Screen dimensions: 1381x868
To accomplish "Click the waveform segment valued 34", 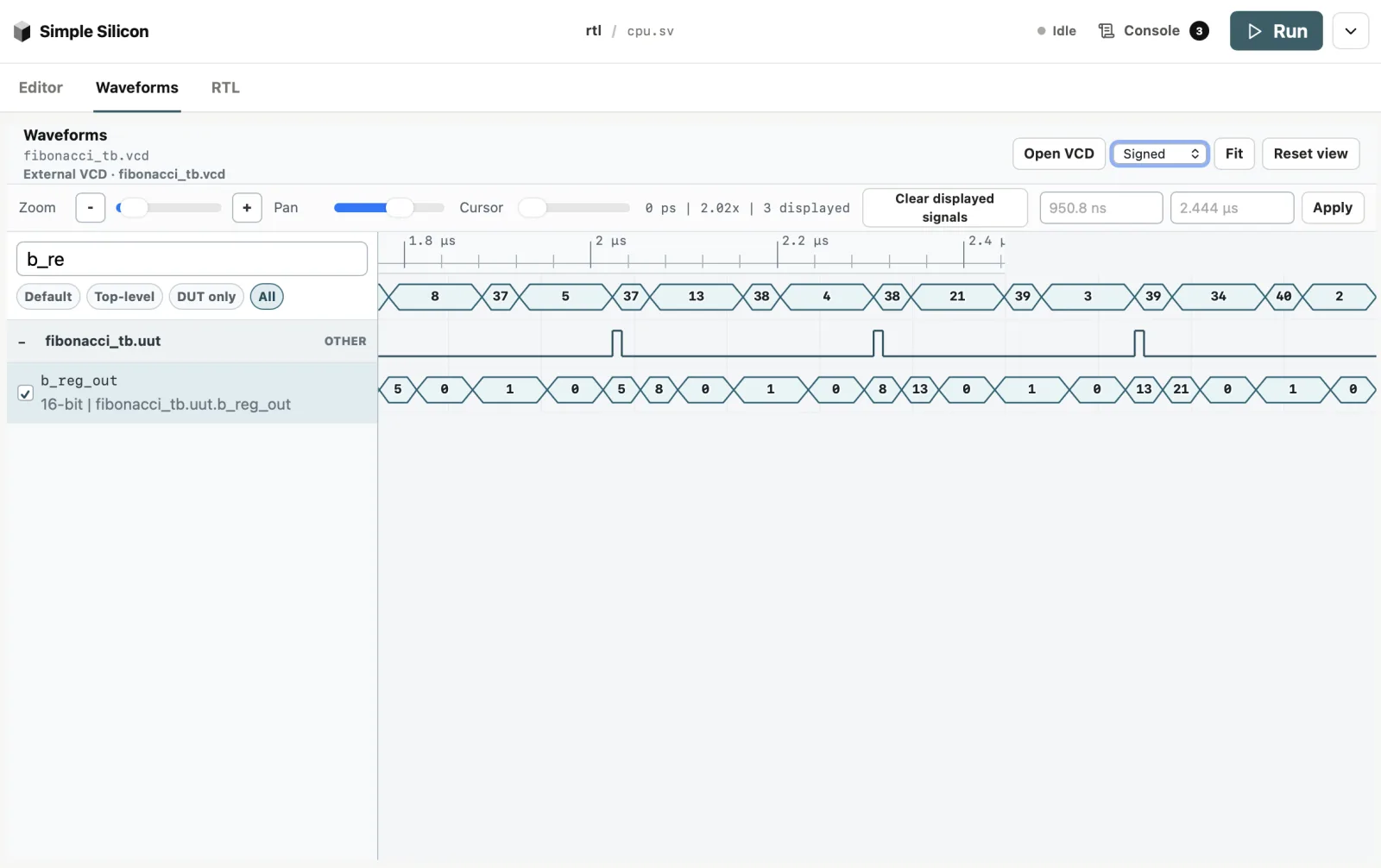I will coord(1218,297).
